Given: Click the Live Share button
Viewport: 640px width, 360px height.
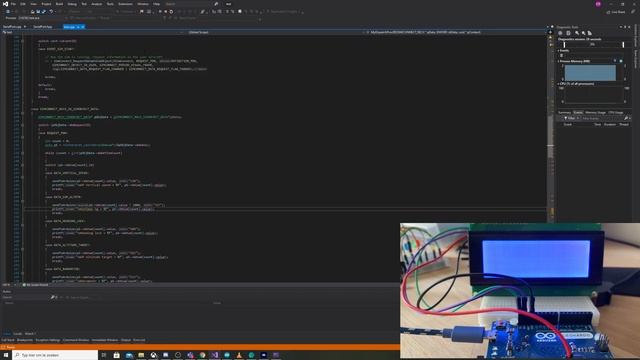Looking at the screenshot, I should [616, 12].
